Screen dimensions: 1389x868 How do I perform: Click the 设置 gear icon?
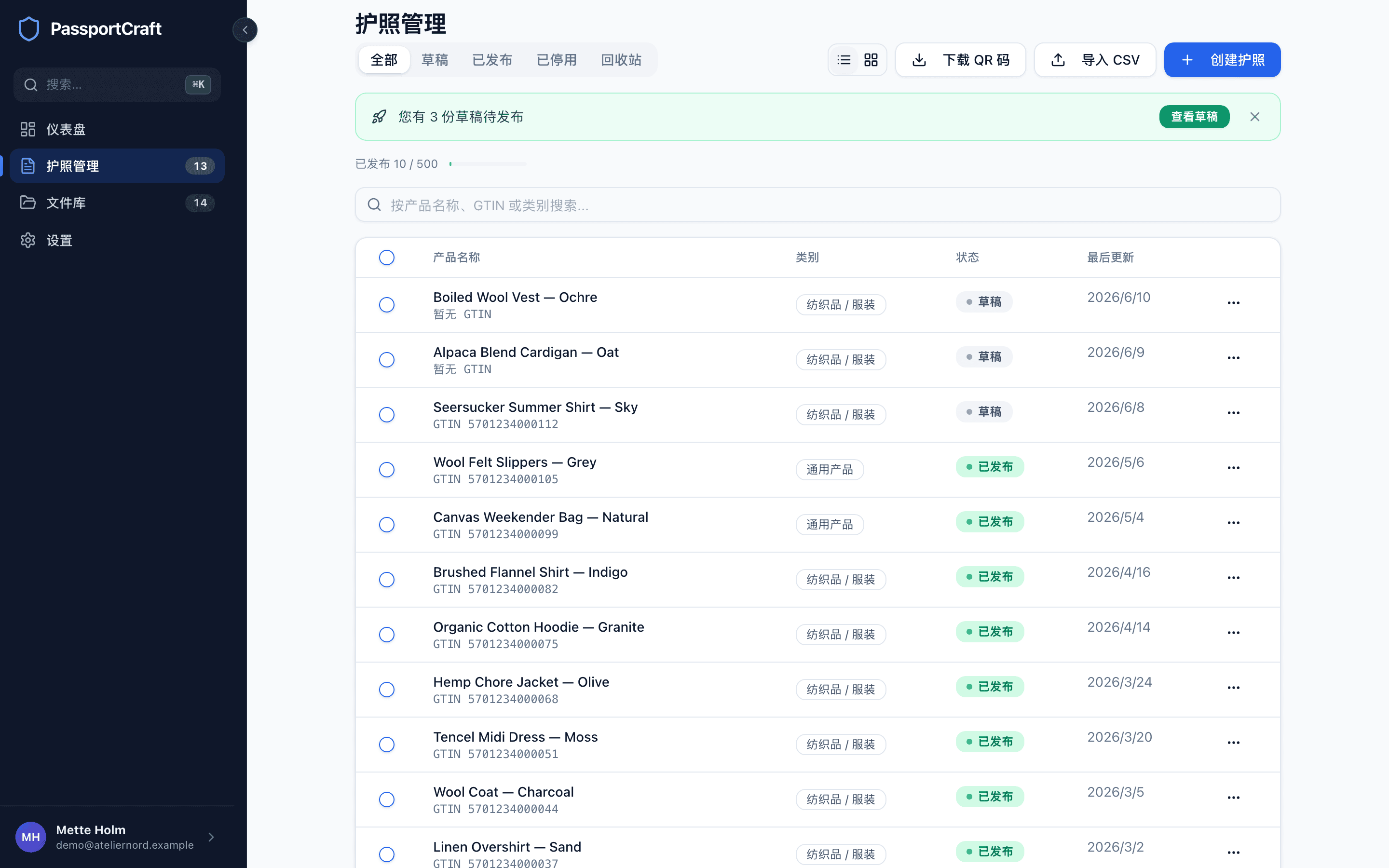[28, 240]
